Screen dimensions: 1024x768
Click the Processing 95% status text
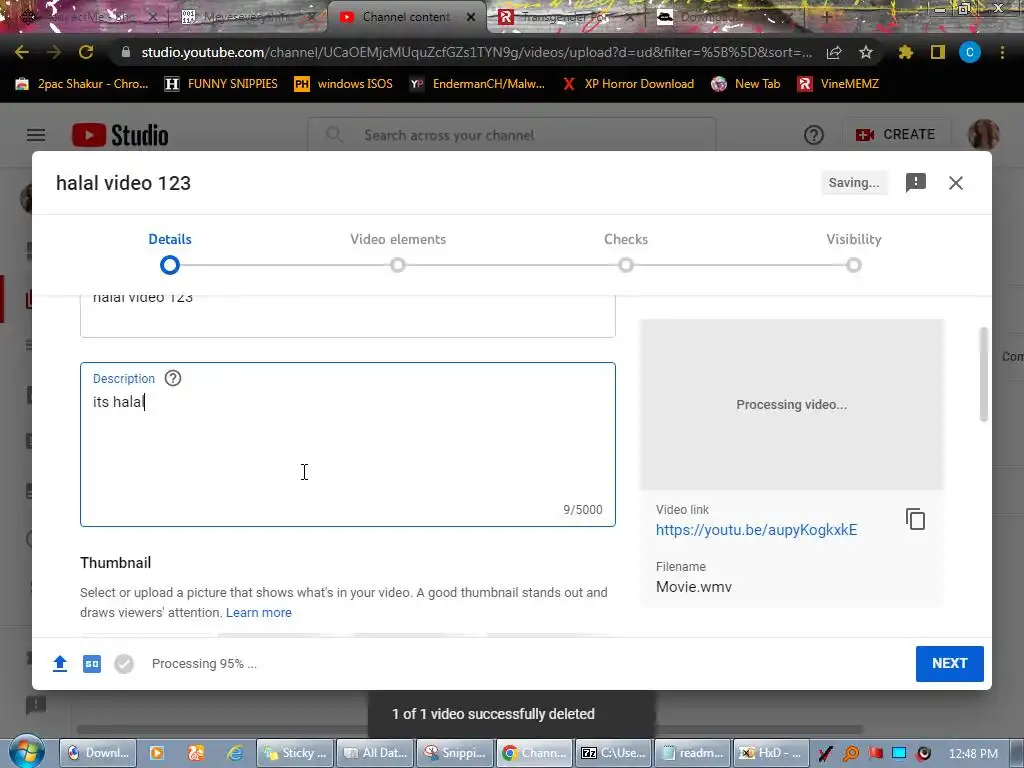pos(204,664)
